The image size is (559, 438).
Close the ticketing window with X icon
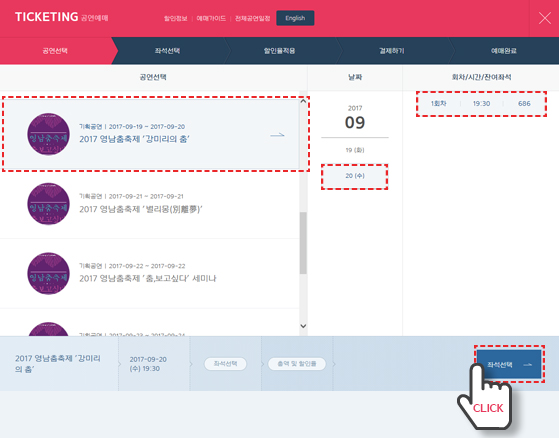point(545,18)
